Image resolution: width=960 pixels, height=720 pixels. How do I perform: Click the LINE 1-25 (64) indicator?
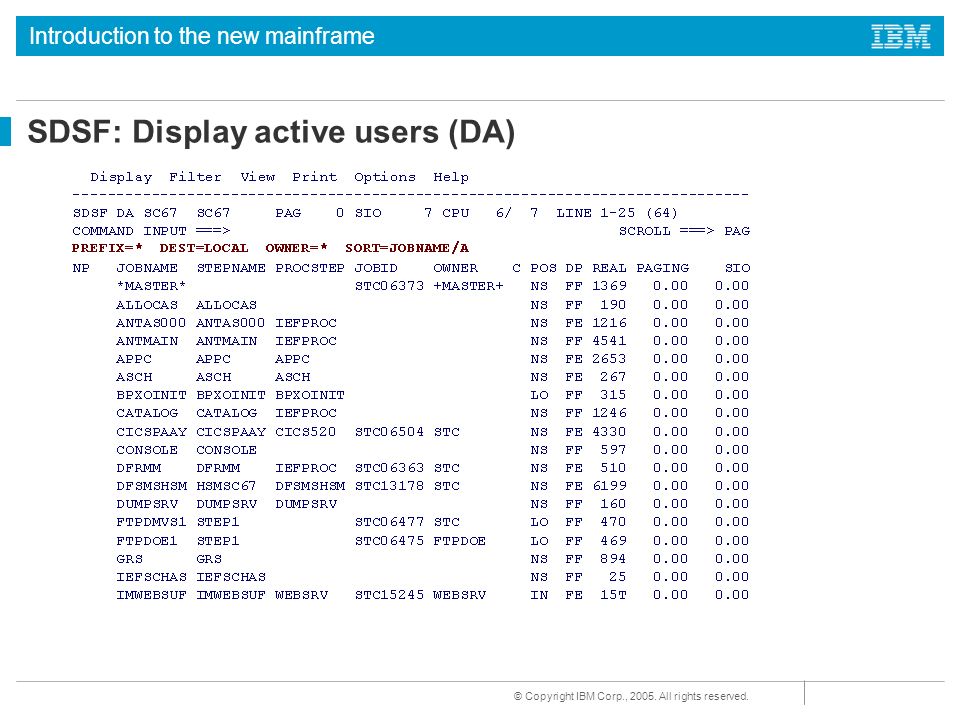[x=617, y=213]
